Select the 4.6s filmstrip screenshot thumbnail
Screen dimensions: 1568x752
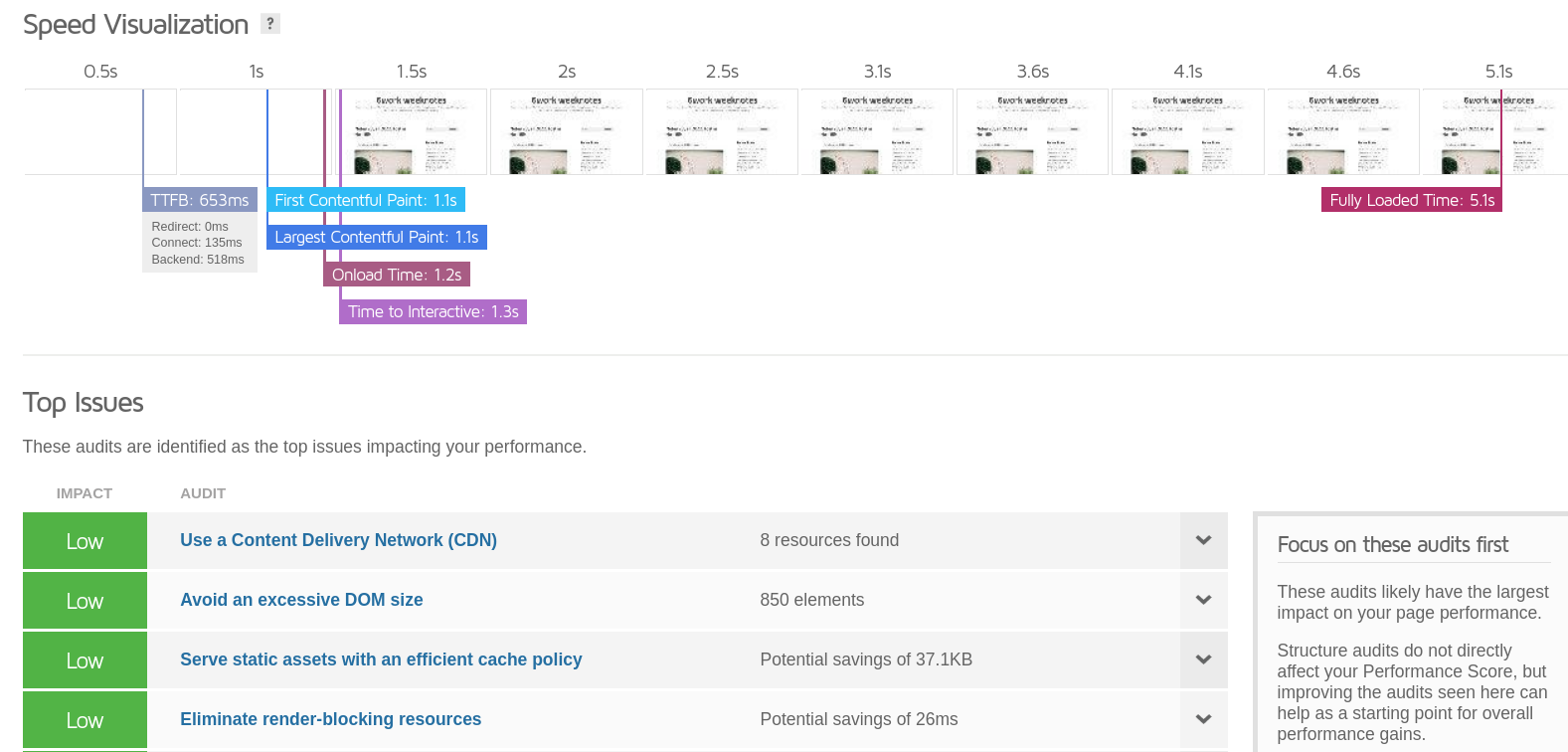pos(1343,132)
